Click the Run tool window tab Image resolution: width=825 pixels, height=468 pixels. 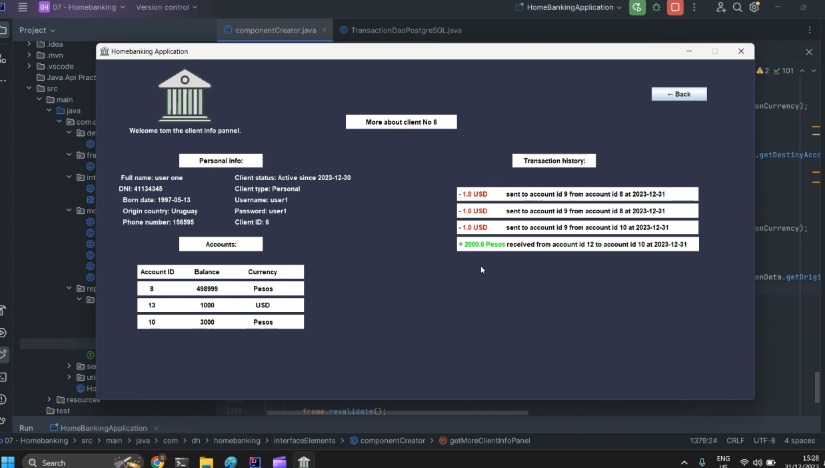pos(26,428)
